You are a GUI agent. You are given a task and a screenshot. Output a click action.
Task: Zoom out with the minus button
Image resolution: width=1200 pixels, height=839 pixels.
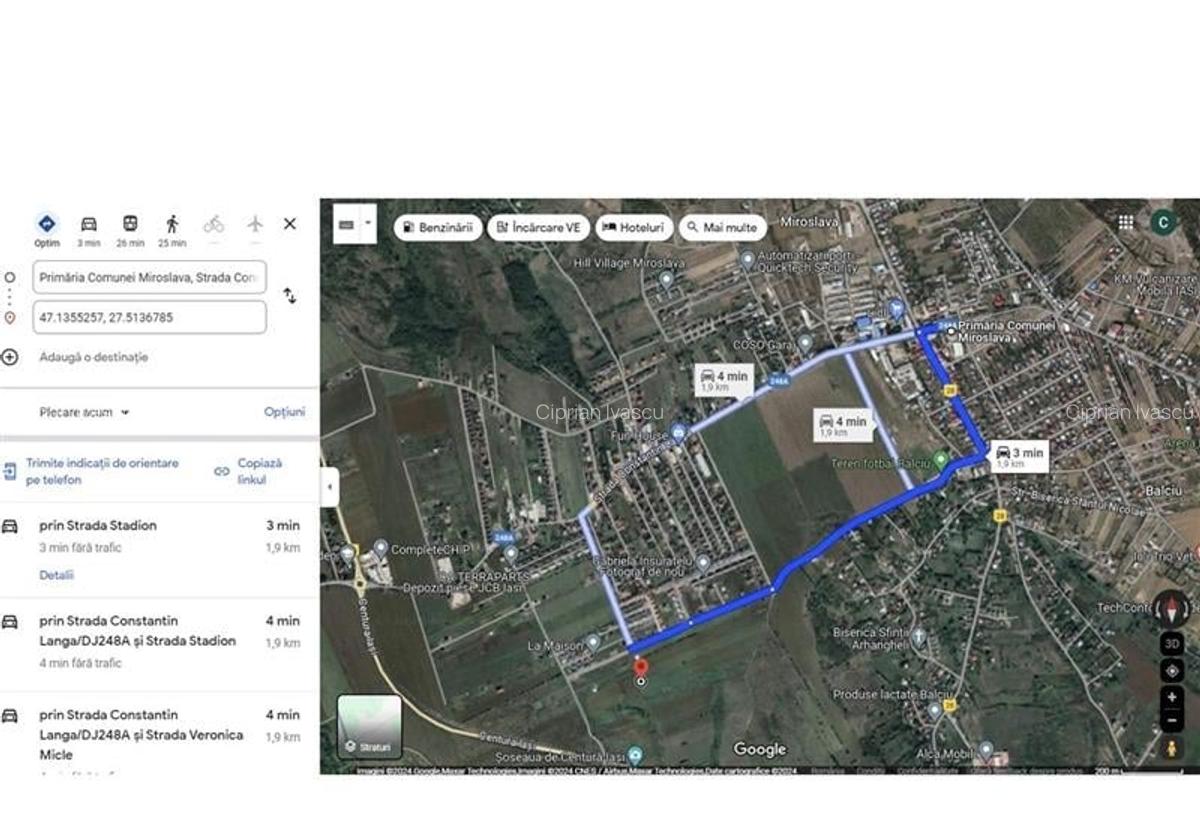pos(1172,720)
